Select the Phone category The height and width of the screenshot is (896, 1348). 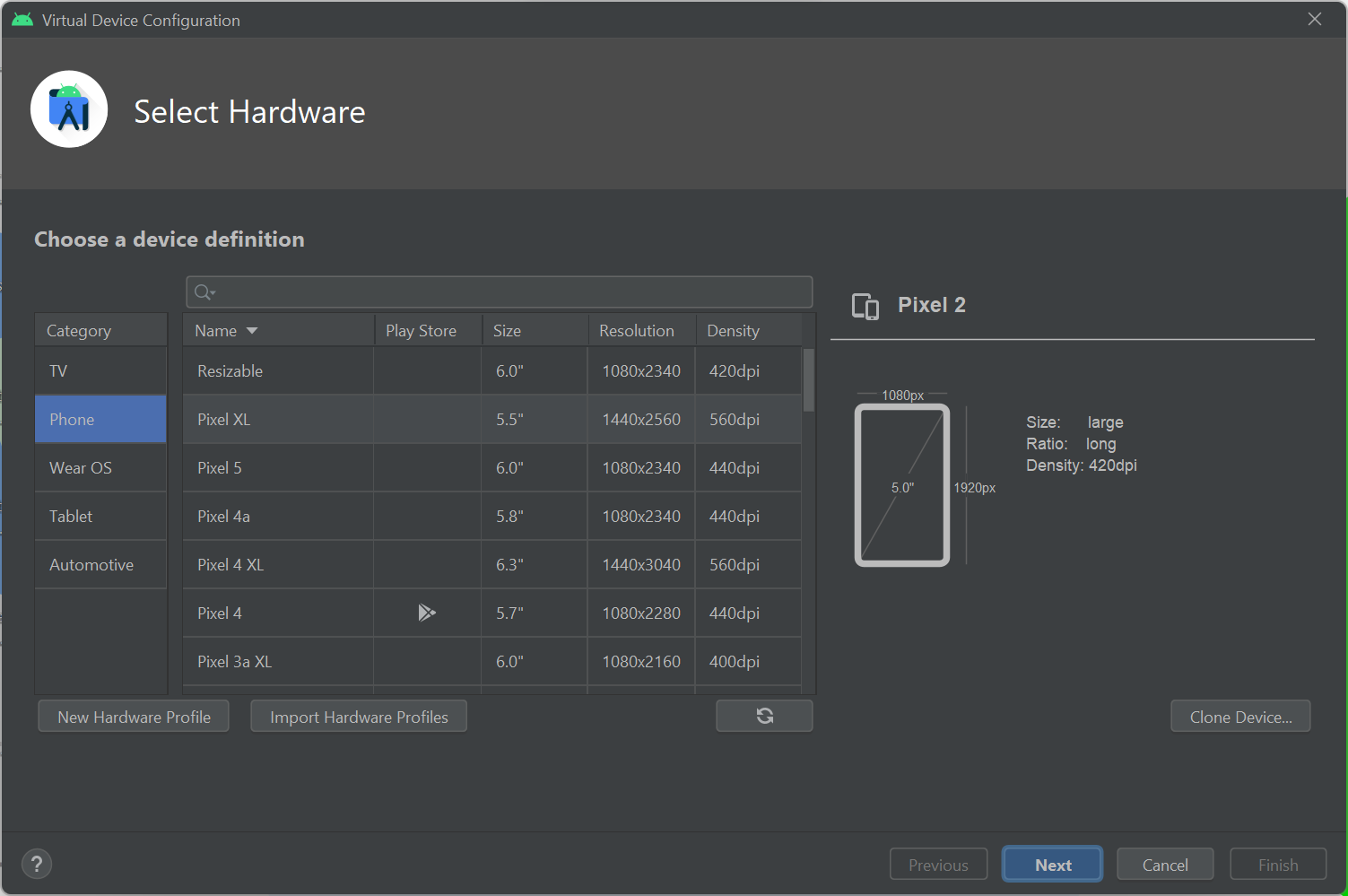pos(100,419)
